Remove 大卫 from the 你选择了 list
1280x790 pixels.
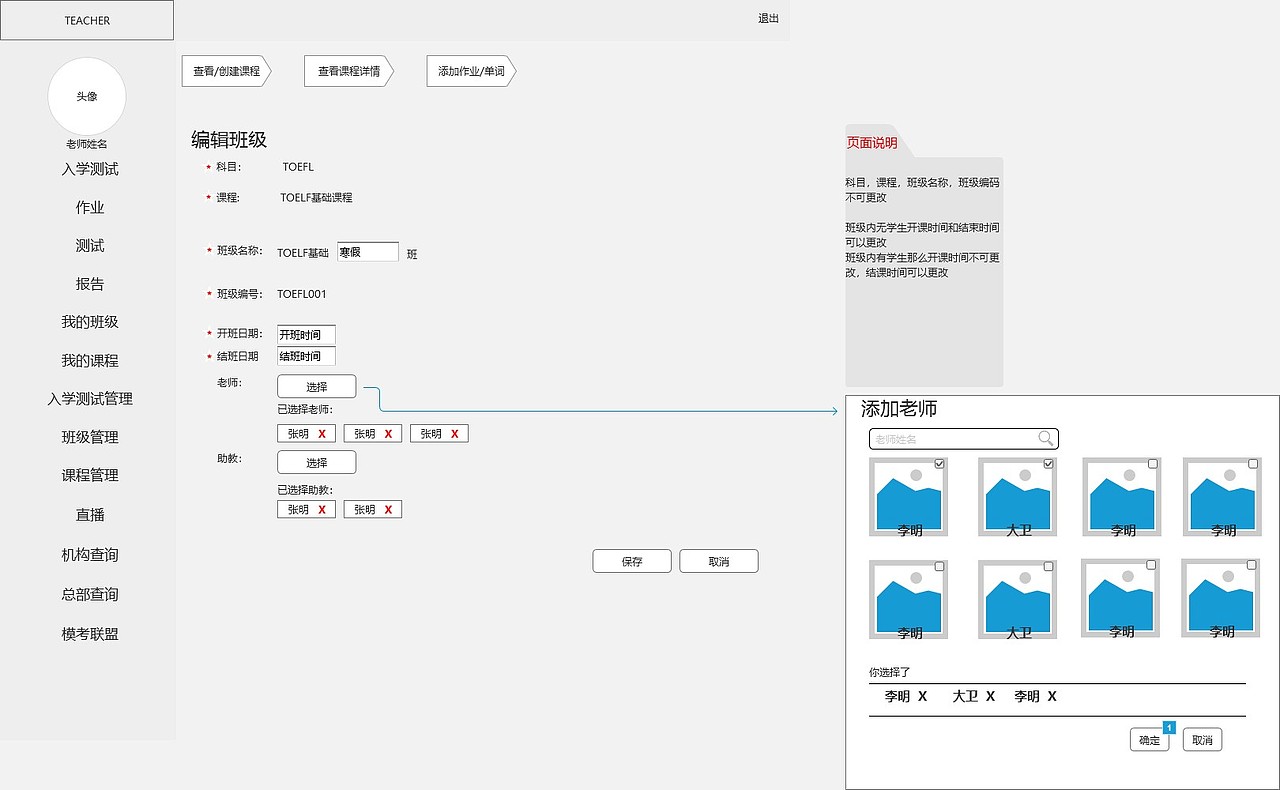(990, 696)
